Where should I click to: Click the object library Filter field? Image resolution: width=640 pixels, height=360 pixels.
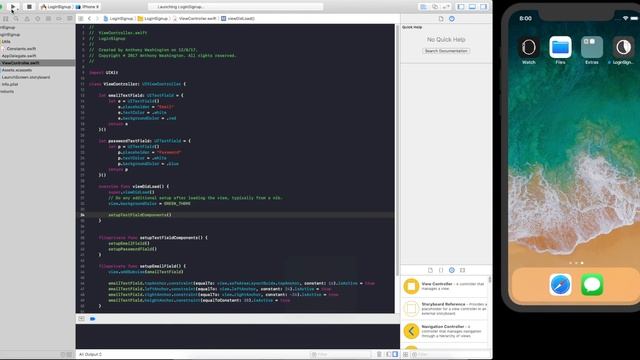pos(449,355)
